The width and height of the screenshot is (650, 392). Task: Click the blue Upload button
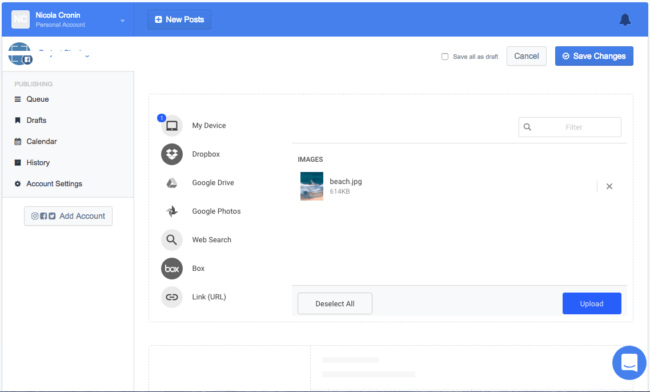click(592, 304)
